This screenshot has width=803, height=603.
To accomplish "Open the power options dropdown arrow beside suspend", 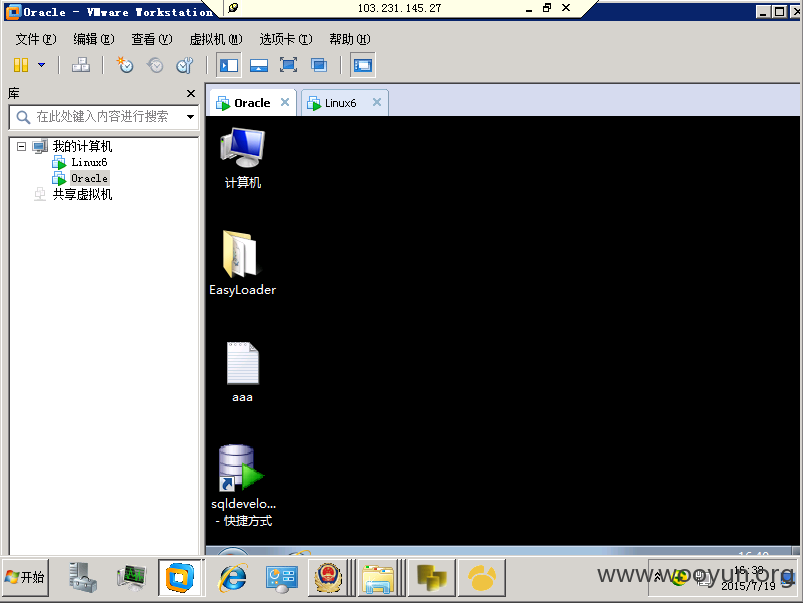I will 41,65.
